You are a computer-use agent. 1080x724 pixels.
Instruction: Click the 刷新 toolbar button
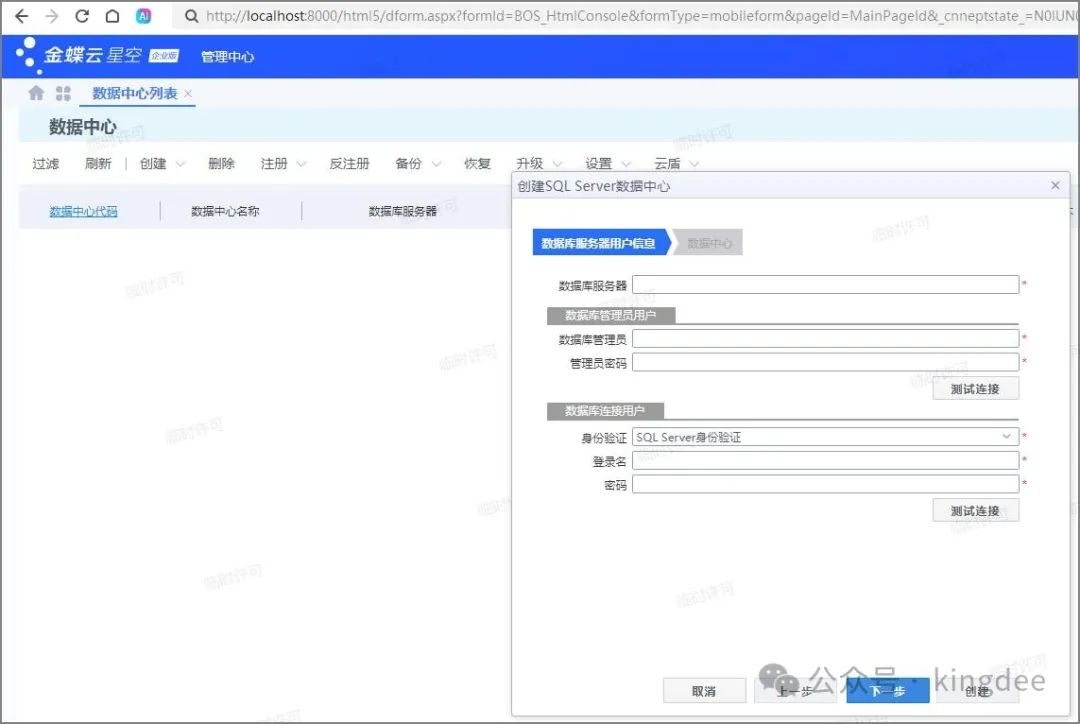point(98,164)
